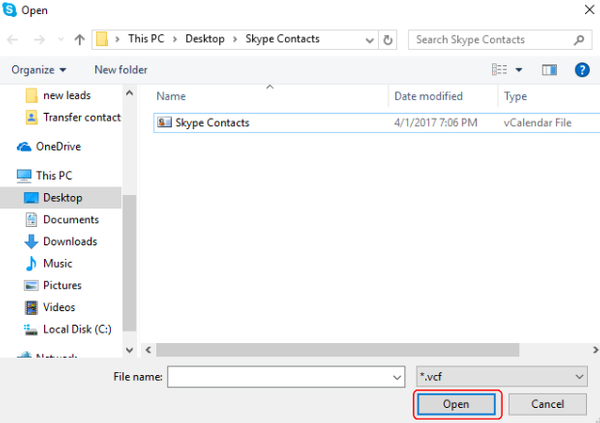
Task: Click the OneDrive cloud icon
Action: tap(24, 147)
